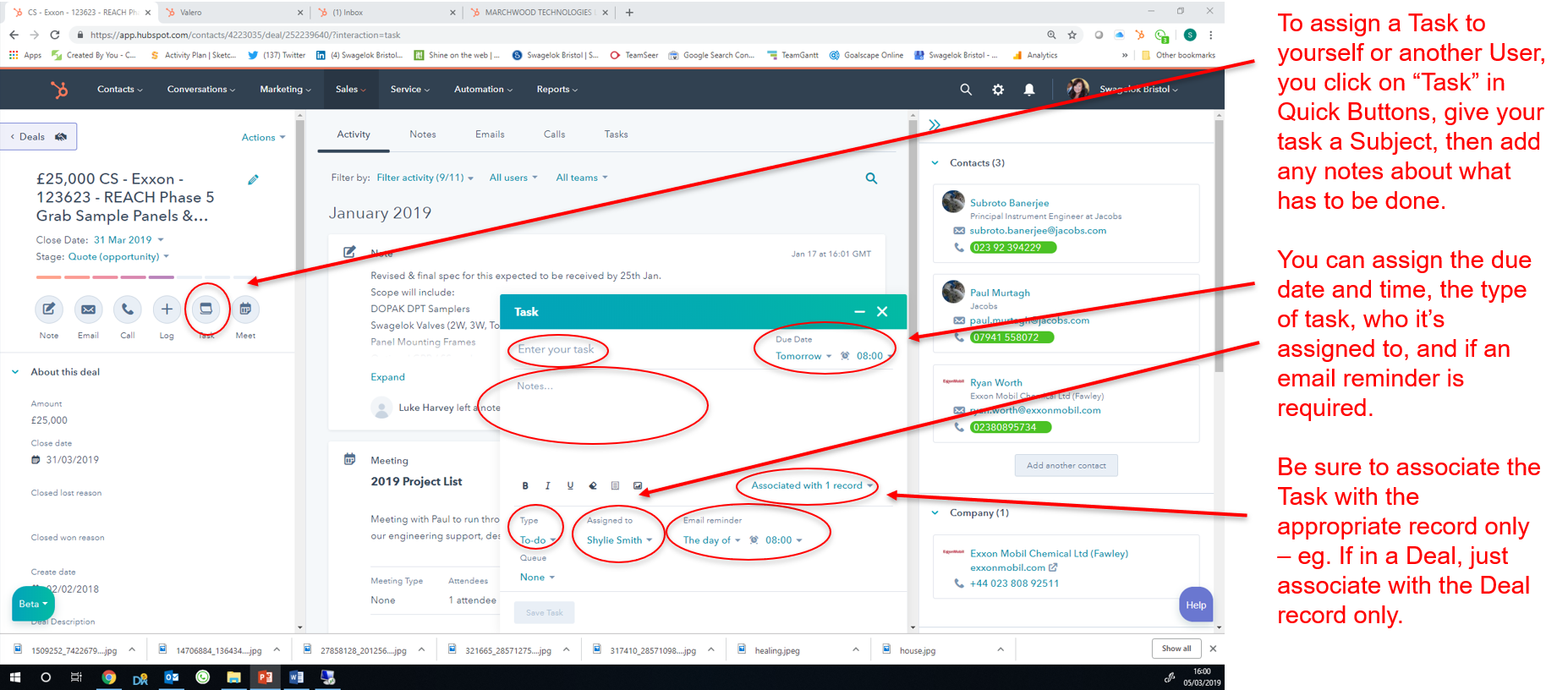Collapse the Contacts (3) section
Image resolution: width=1568 pixels, height=690 pixels.
pyautogui.click(x=935, y=163)
